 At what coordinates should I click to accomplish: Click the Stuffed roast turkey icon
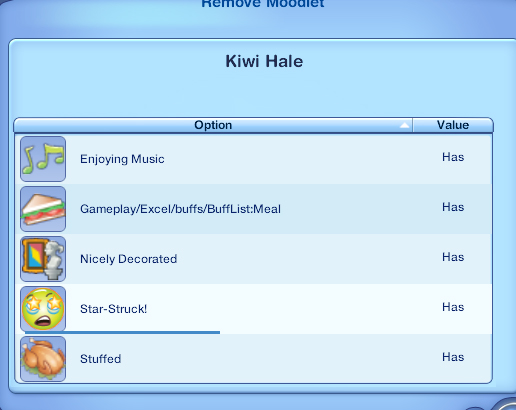coord(43,359)
